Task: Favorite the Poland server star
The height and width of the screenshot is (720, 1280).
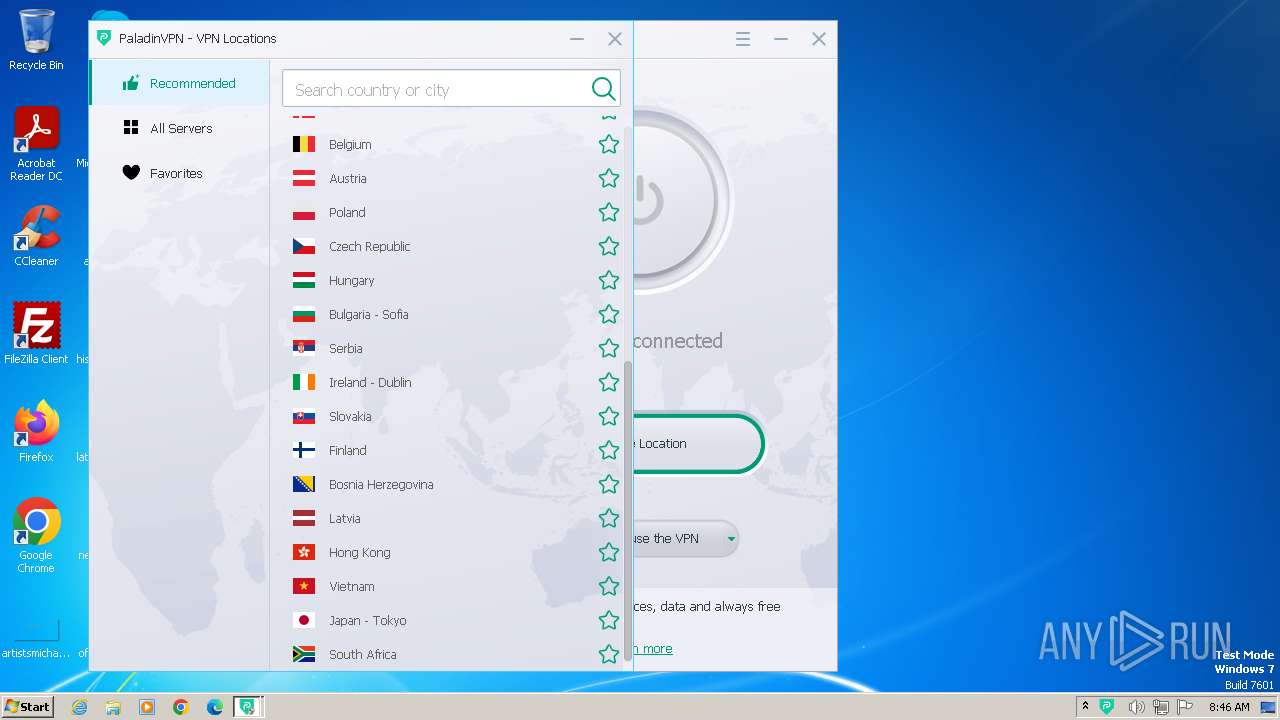Action: 608,212
